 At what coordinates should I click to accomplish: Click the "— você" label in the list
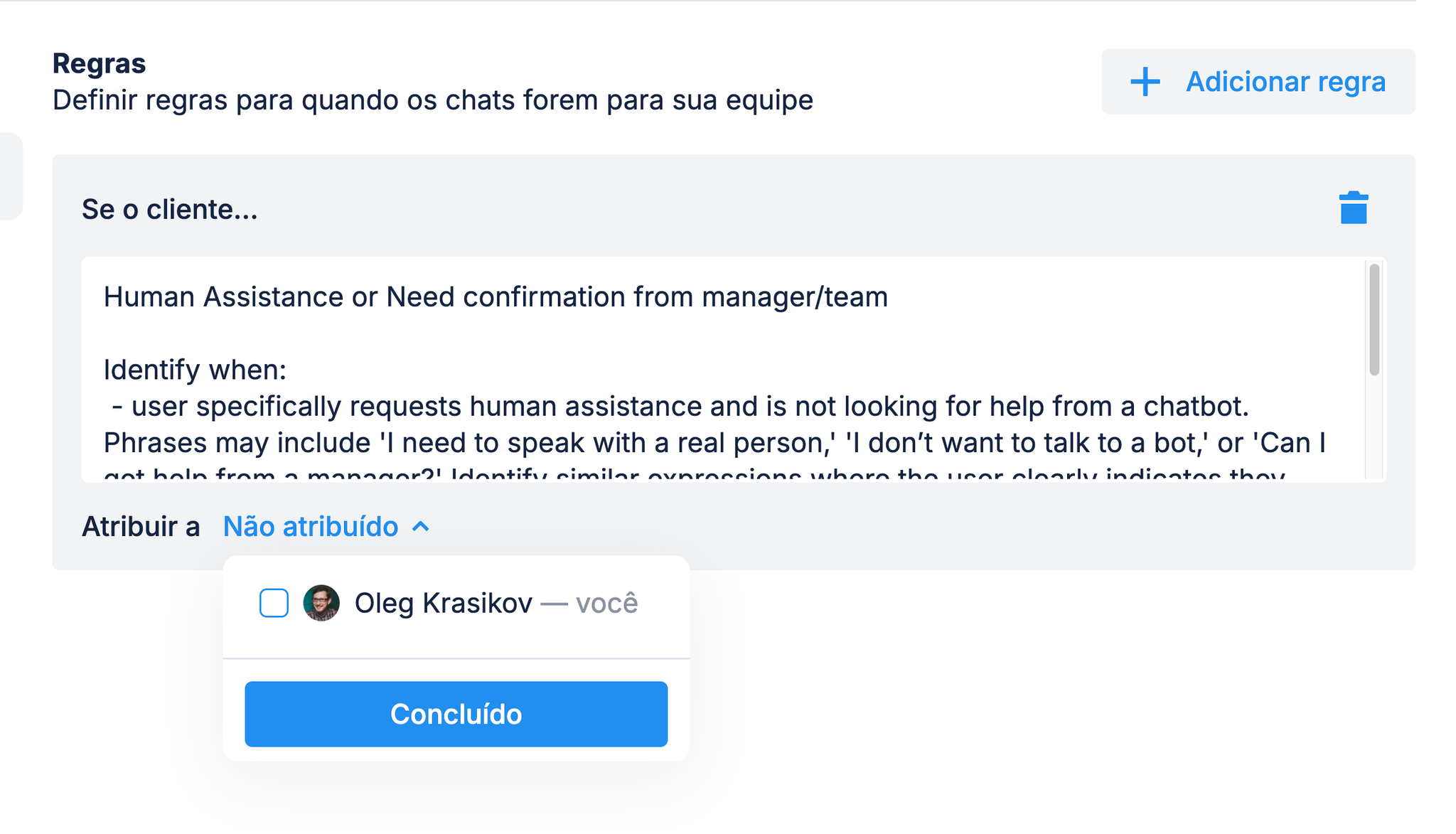pyautogui.click(x=589, y=603)
